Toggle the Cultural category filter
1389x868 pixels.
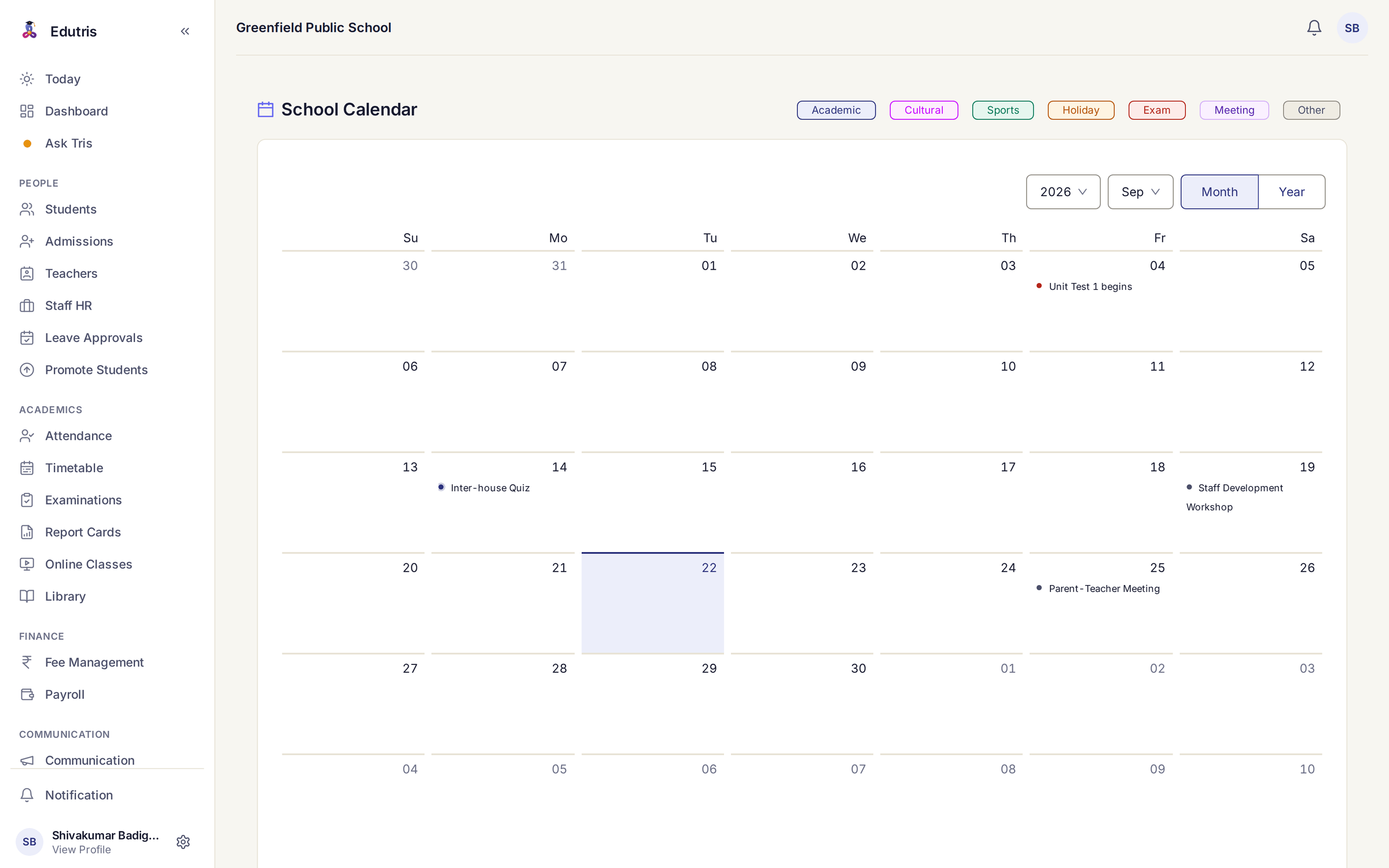924,110
